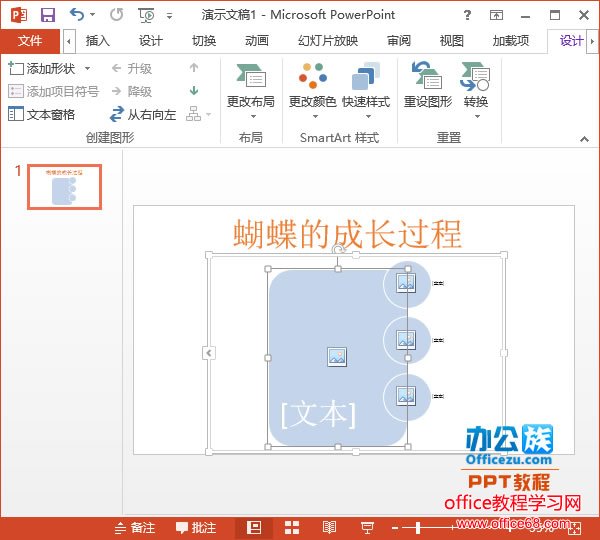Image resolution: width=600 pixels, height=540 pixels.
Task: Undo the last action
Action: tap(77, 15)
